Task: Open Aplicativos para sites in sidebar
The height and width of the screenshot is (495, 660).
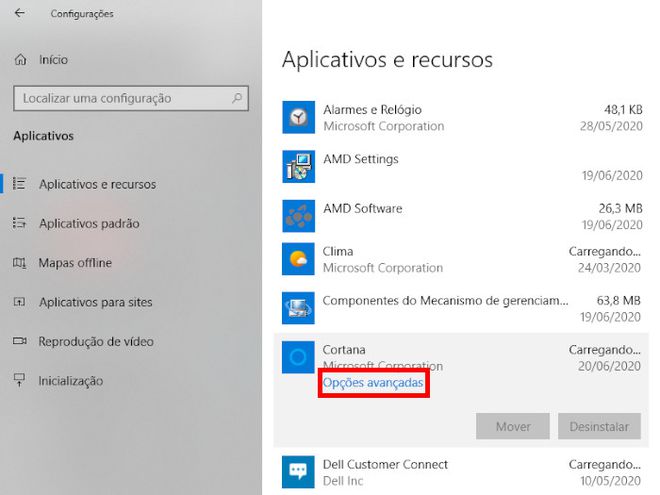Action: click(96, 302)
